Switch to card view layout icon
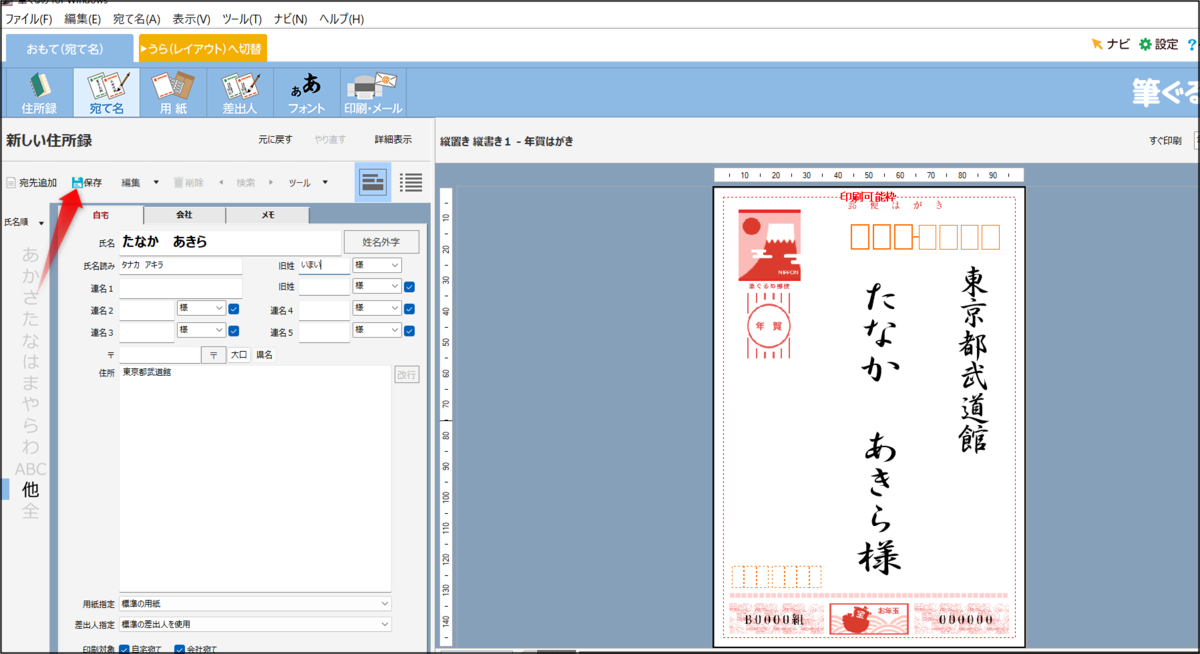This screenshot has width=1200, height=654. pyautogui.click(x=373, y=182)
